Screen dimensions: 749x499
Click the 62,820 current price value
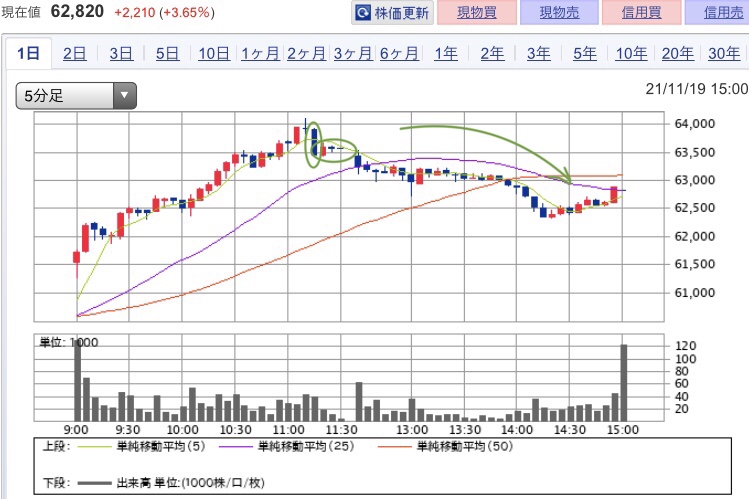pyautogui.click(x=77, y=11)
